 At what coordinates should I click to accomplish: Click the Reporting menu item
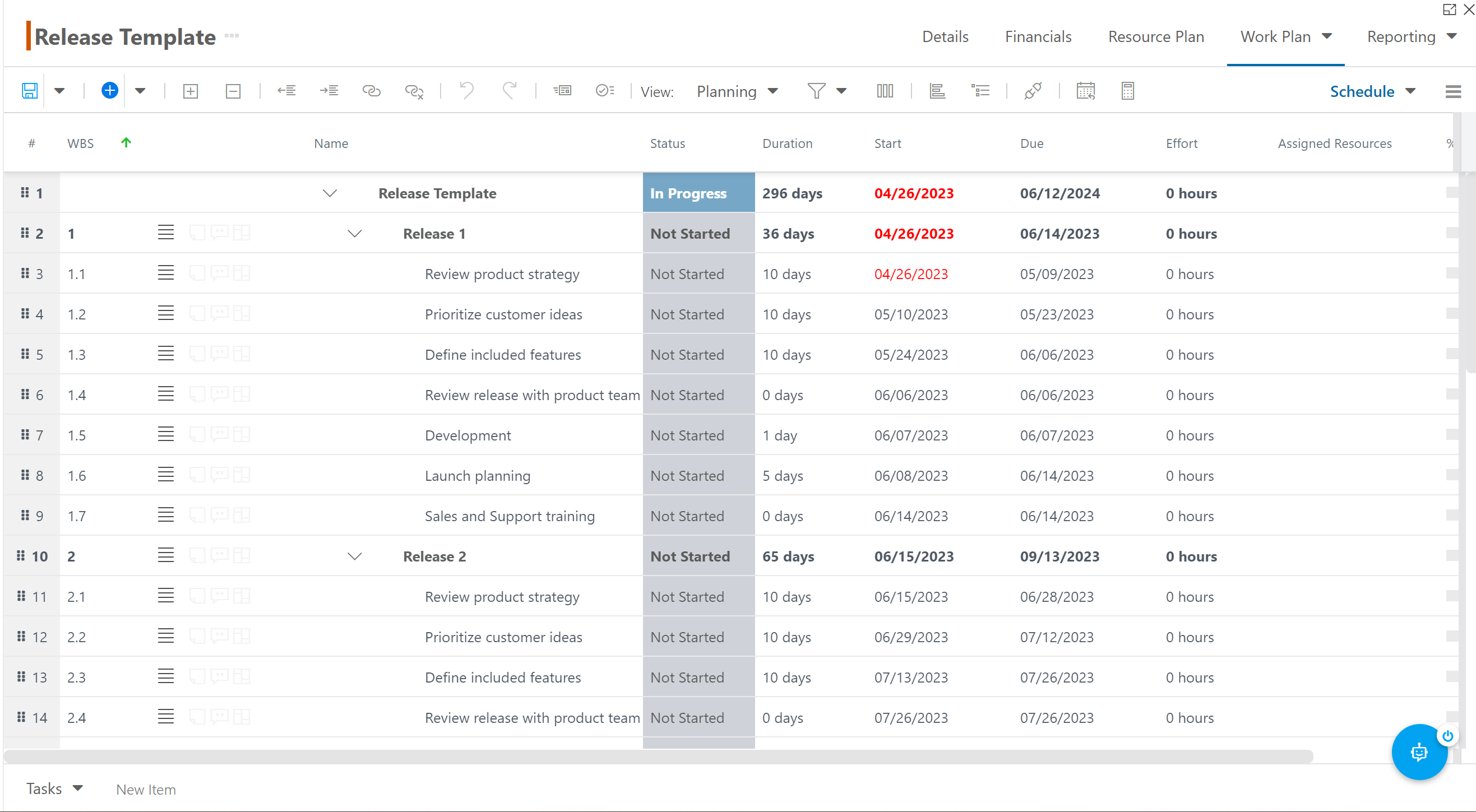tap(1401, 36)
